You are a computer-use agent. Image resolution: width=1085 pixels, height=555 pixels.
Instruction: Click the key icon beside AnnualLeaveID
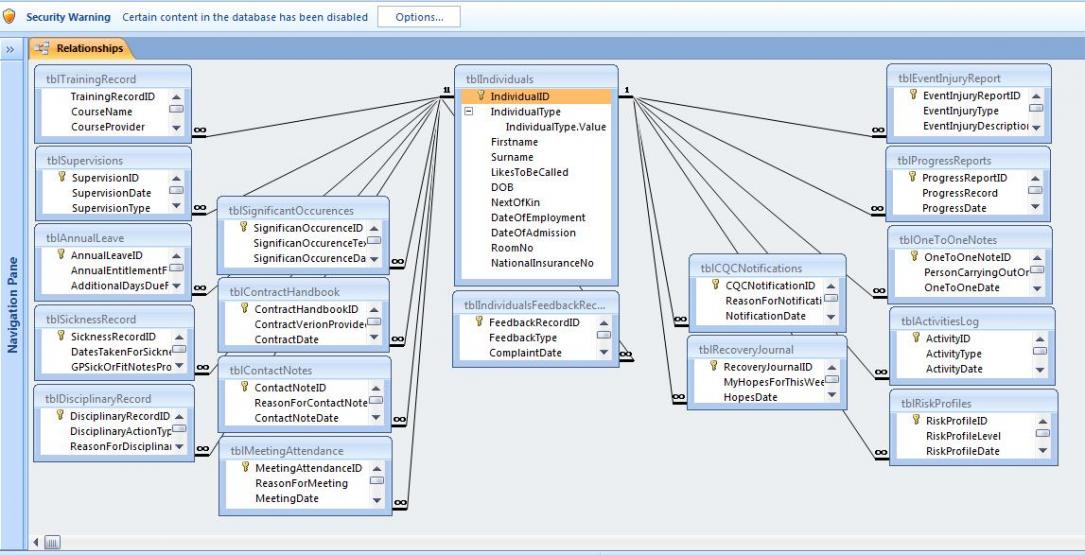tap(61, 254)
